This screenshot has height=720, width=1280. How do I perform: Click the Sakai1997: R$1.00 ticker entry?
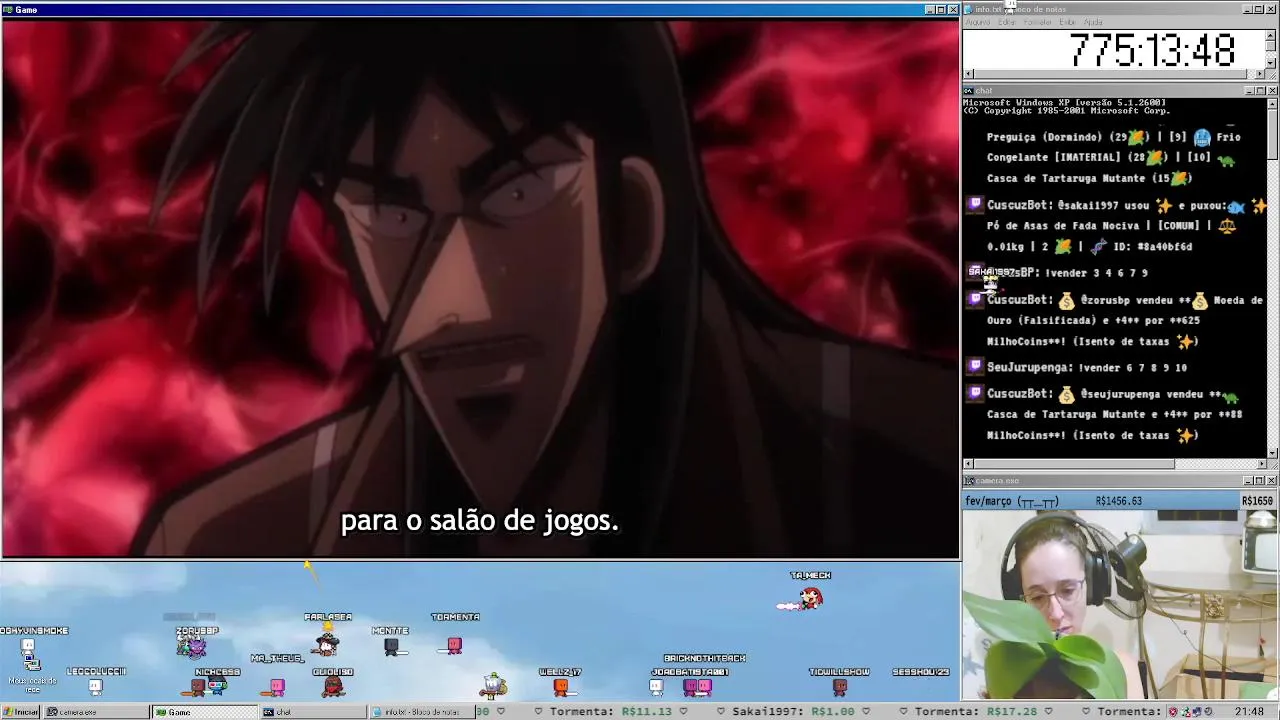[x=791, y=712]
